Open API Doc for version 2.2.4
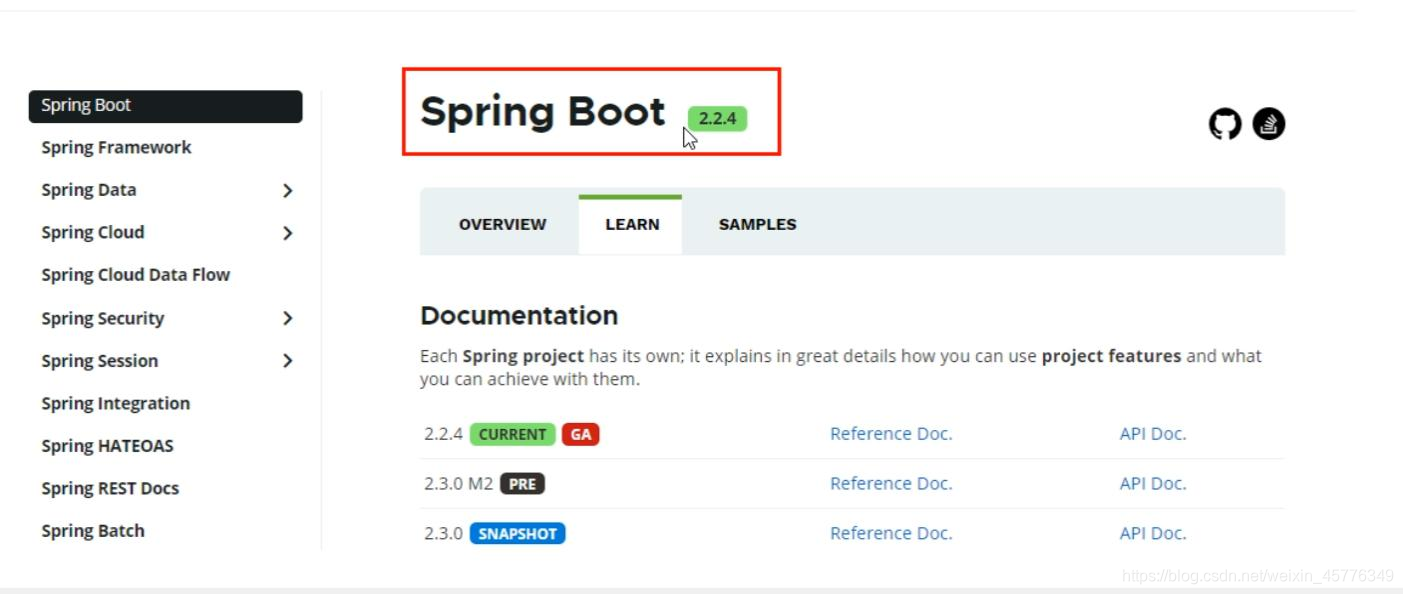The width and height of the screenshot is (1403, 594). coord(1152,433)
